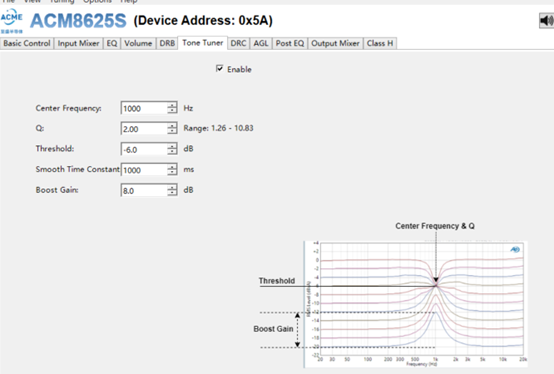Open the Input Mixer tab
Image resolution: width=554 pixels, height=374 pixels.
(78, 43)
